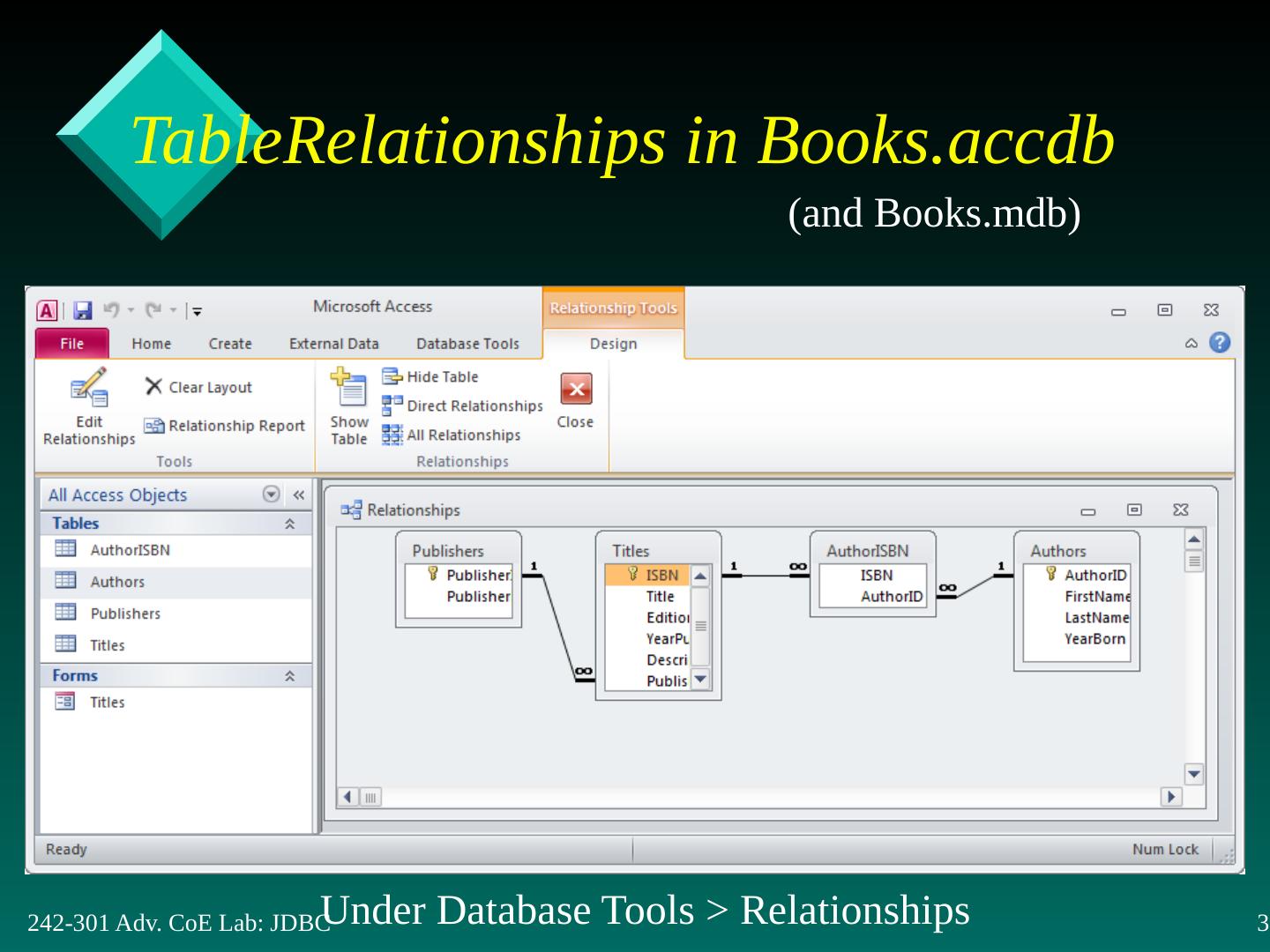Open the File tab
The image size is (1270, 952).
72,344
